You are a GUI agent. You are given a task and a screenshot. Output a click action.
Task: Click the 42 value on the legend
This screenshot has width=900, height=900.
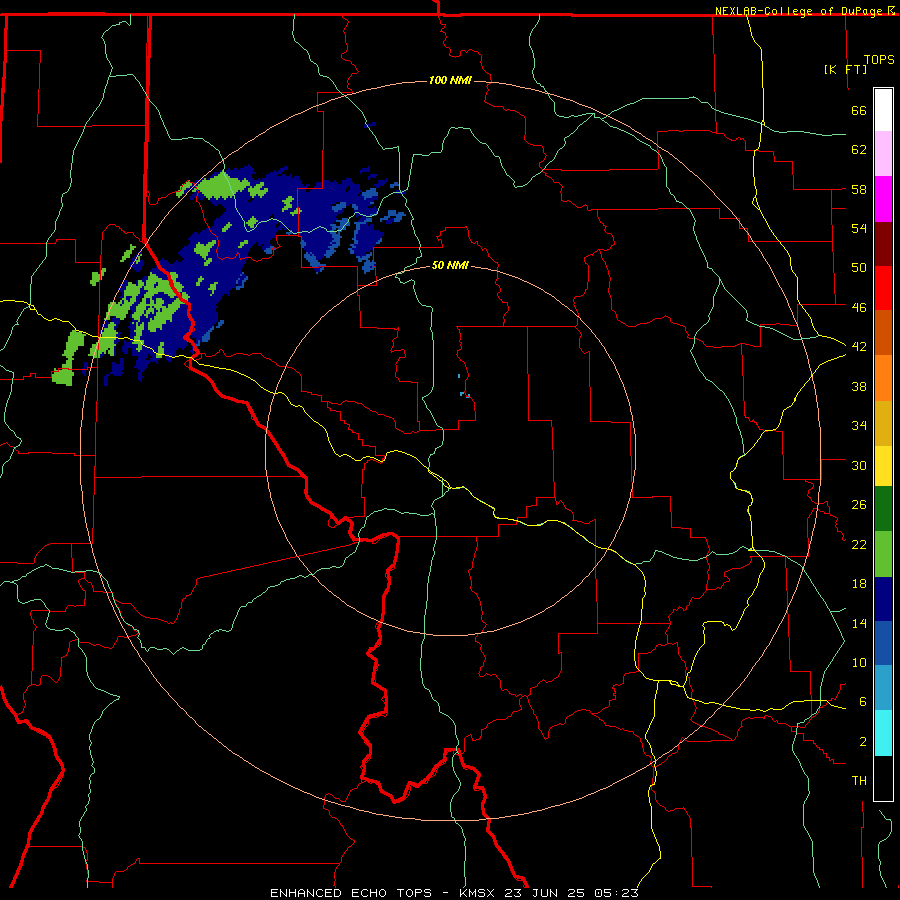click(859, 347)
